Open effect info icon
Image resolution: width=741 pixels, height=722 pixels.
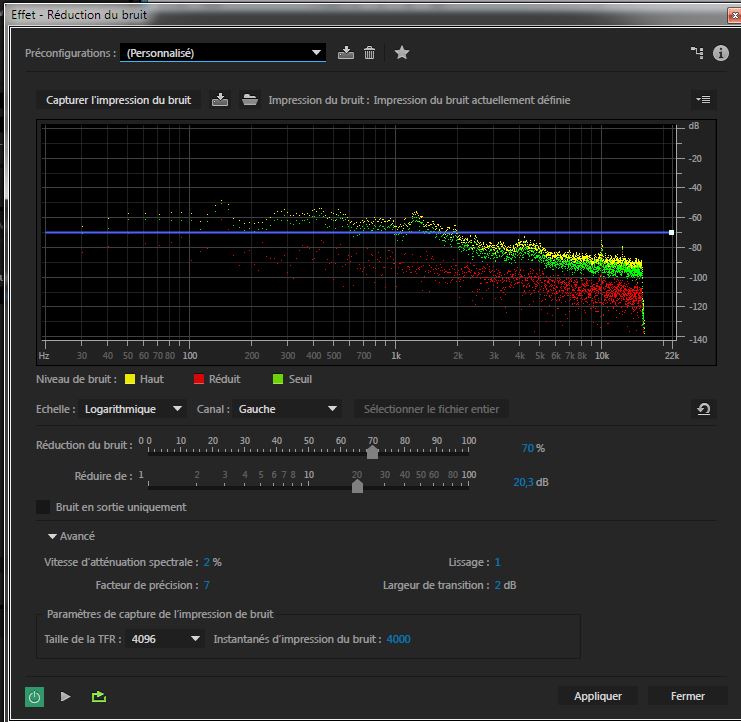tap(720, 53)
